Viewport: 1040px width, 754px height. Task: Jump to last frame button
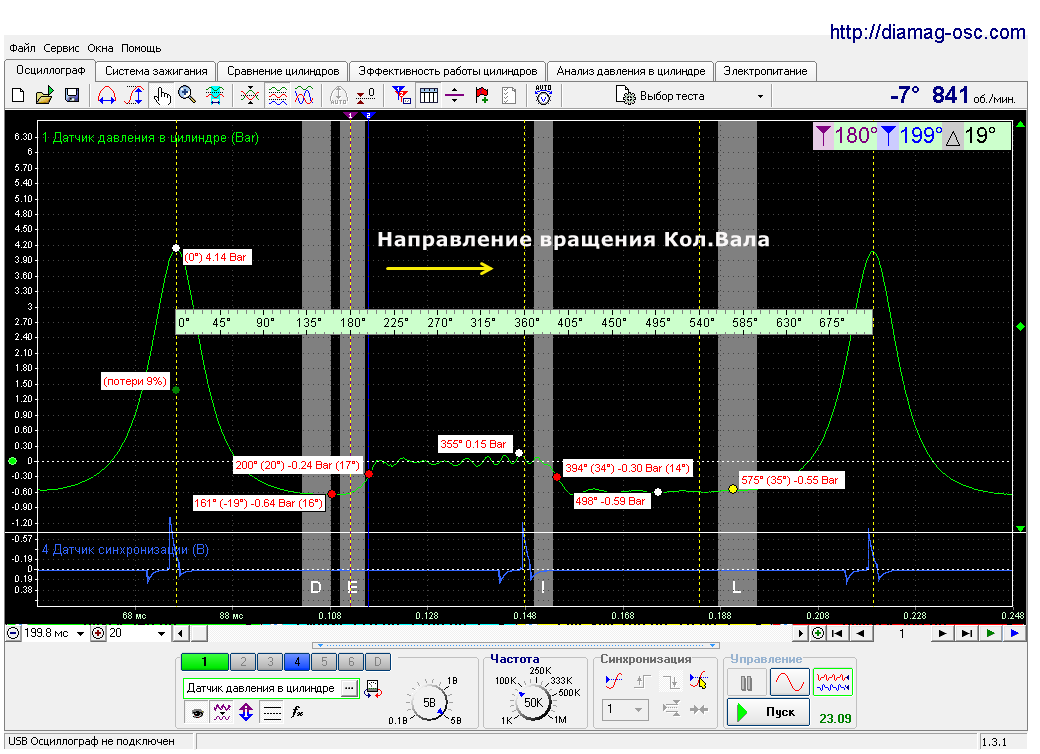966,633
